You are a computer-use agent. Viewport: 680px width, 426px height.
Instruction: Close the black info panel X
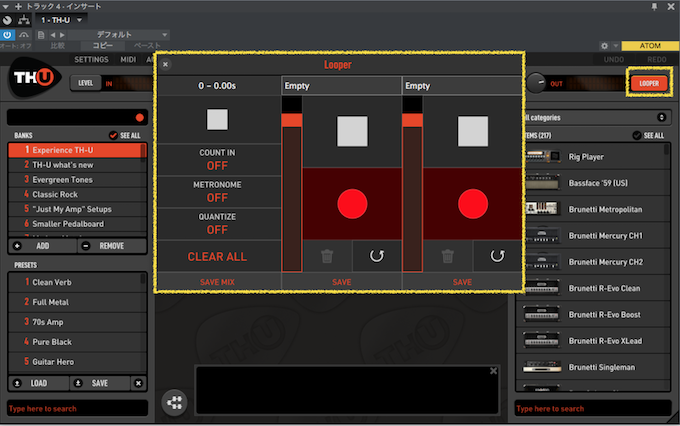click(493, 371)
